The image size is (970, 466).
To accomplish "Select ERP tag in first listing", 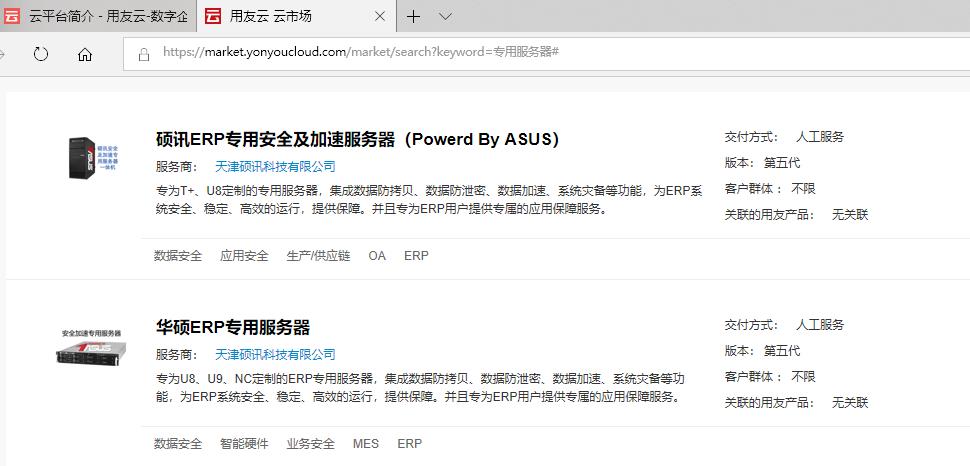I will click(x=416, y=256).
